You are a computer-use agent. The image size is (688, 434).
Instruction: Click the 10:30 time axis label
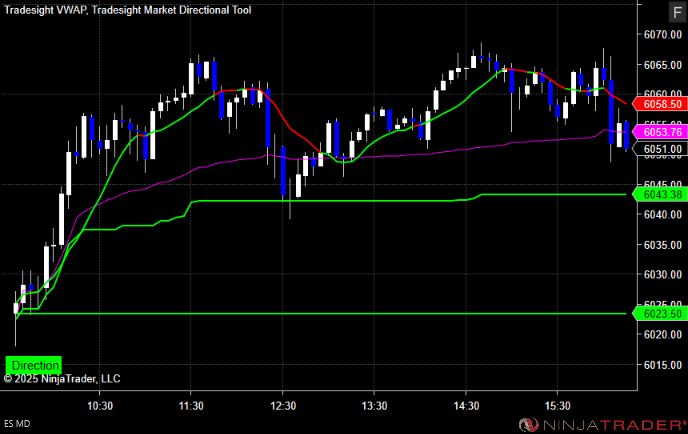tap(100, 406)
